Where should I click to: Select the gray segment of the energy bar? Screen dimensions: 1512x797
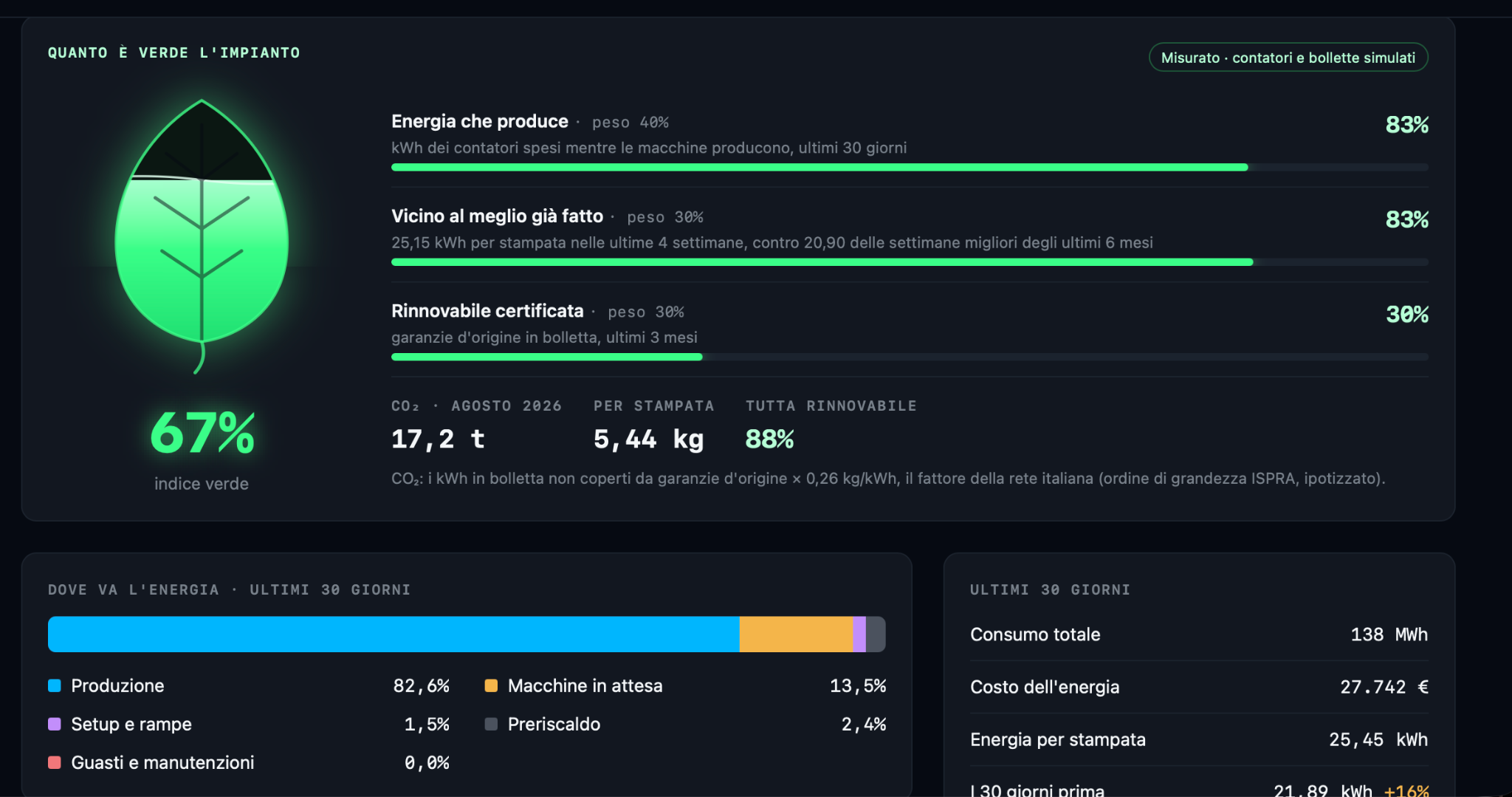(x=876, y=634)
